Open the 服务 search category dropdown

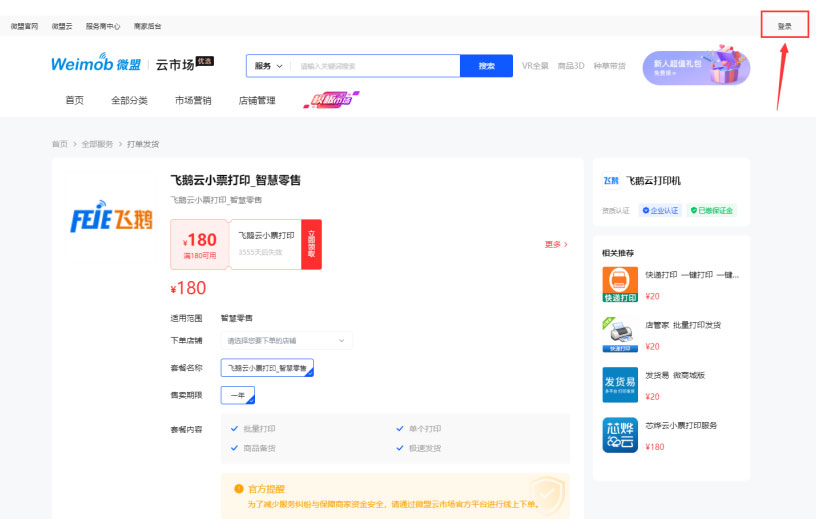click(269, 66)
